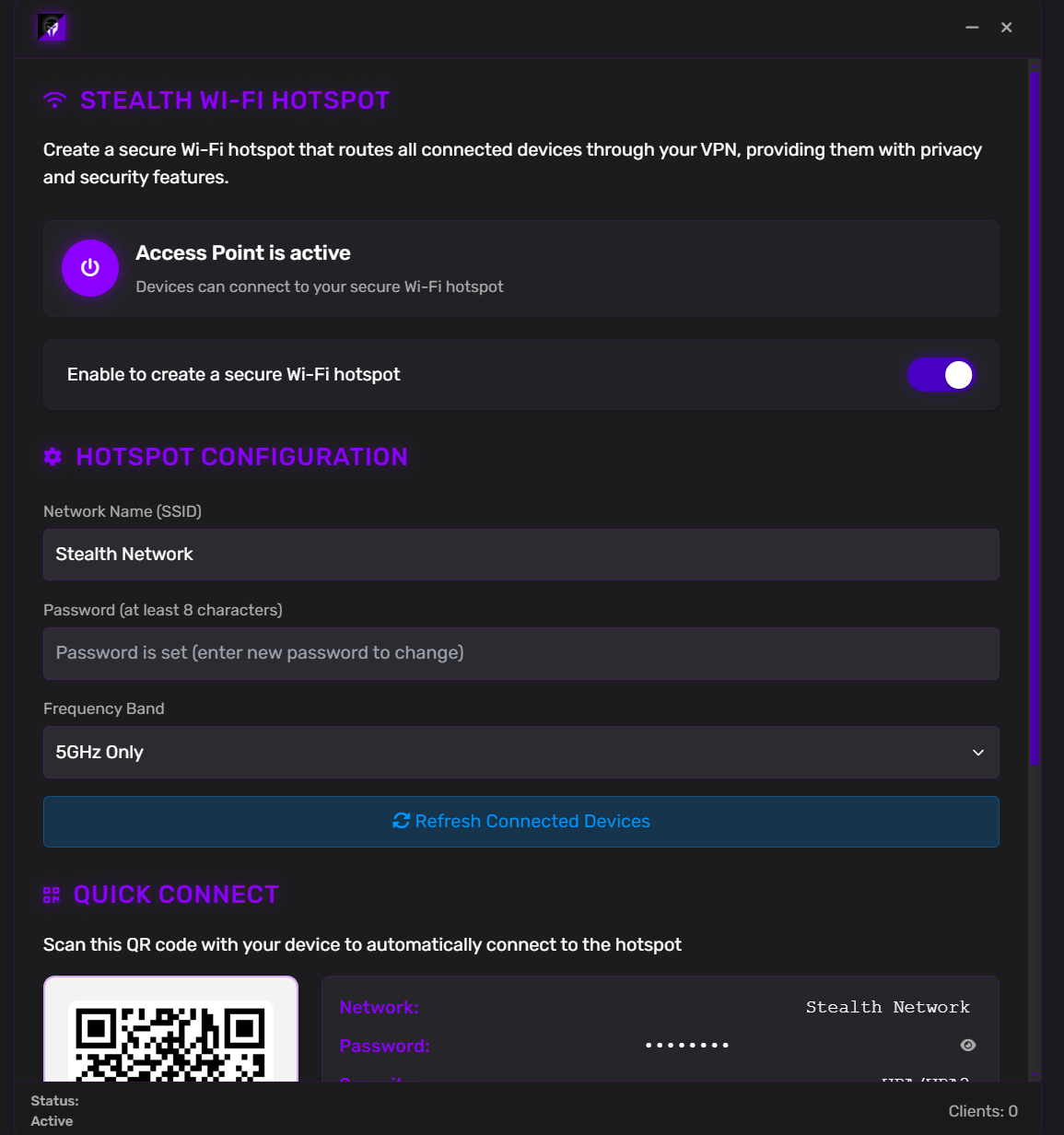Click the QR icon beside Quick Connect heading
1064x1135 pixels.
tap(52, 895)
